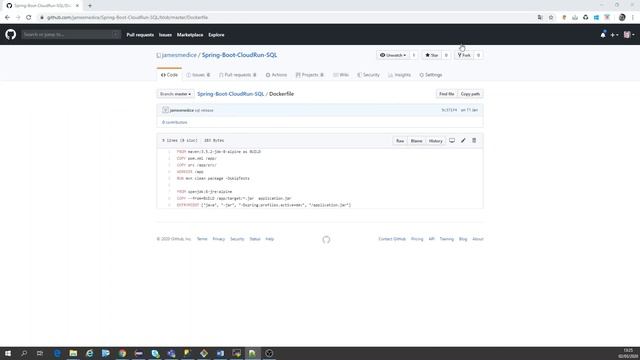This screenshot has height=360, width=640.
Task: Open the Training footer link
Action: click(447, 239)
